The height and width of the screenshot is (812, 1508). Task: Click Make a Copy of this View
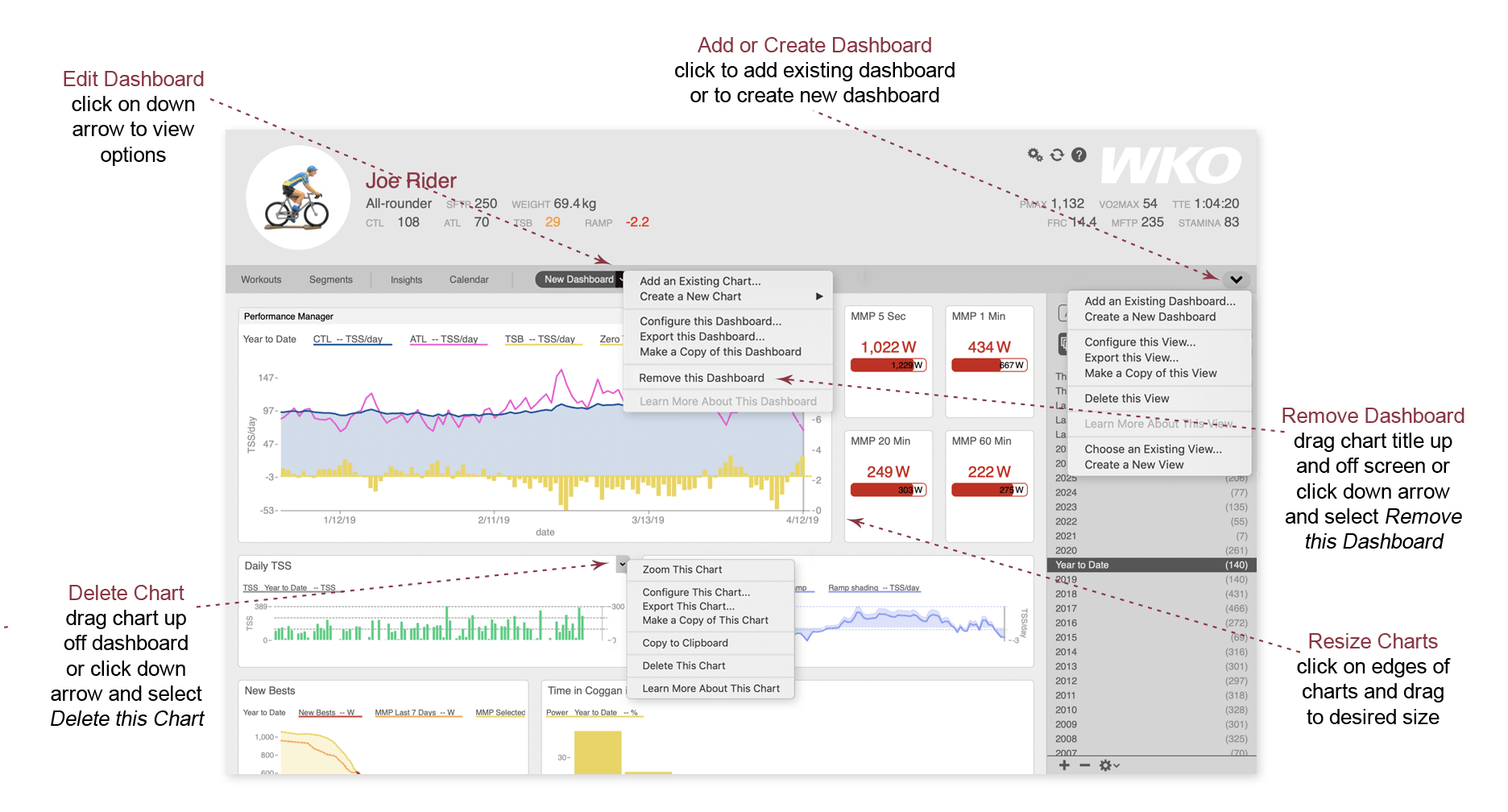coord(1150,373)
